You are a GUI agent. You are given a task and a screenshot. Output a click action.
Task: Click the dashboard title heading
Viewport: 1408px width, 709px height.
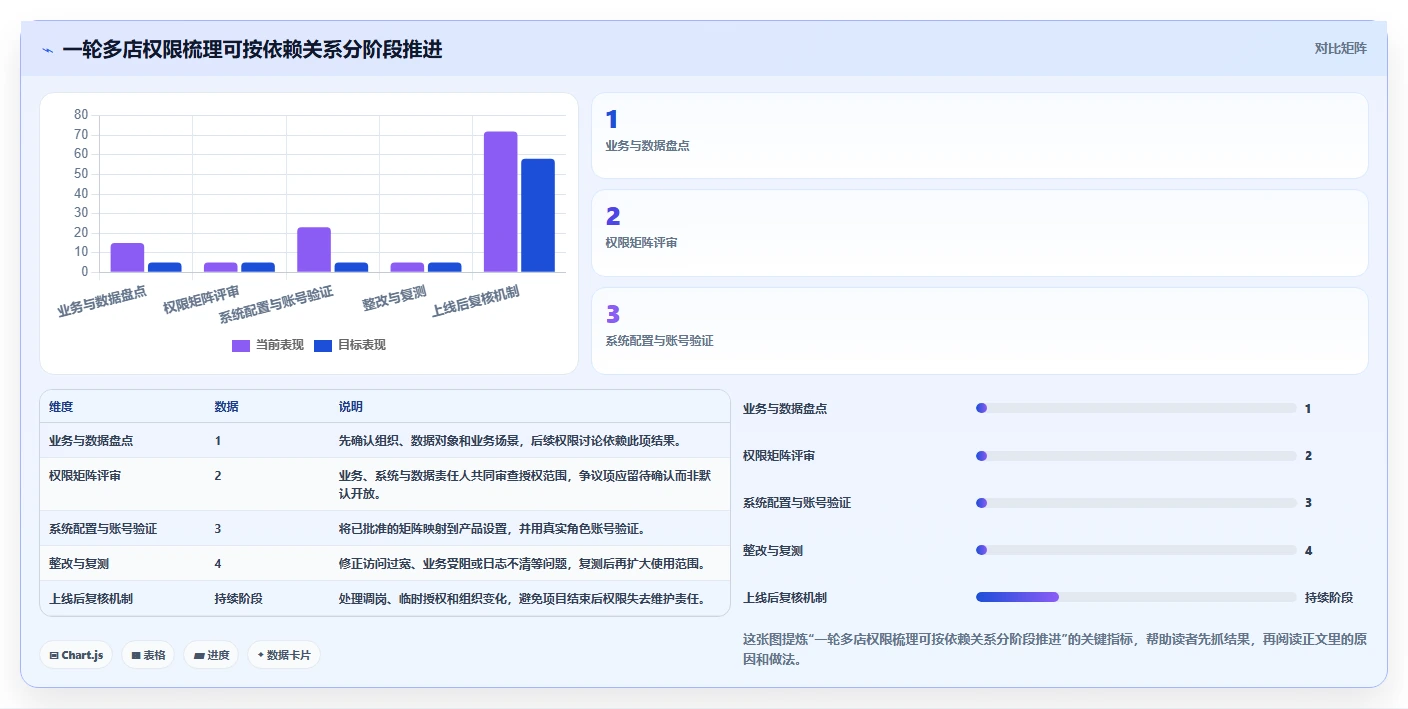coord(252,50)
